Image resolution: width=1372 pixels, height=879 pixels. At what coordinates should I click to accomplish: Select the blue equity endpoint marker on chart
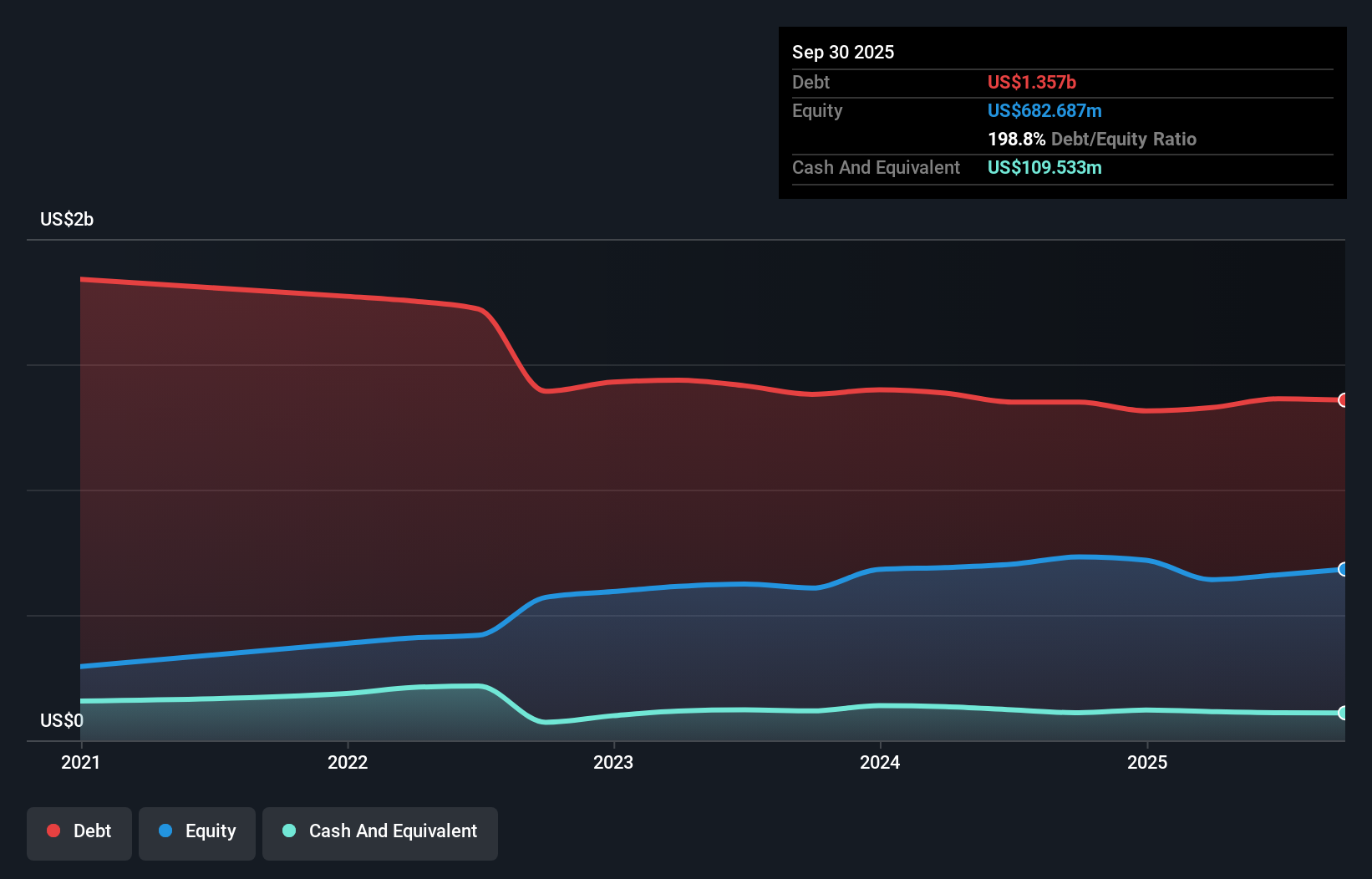[1342, 569]
